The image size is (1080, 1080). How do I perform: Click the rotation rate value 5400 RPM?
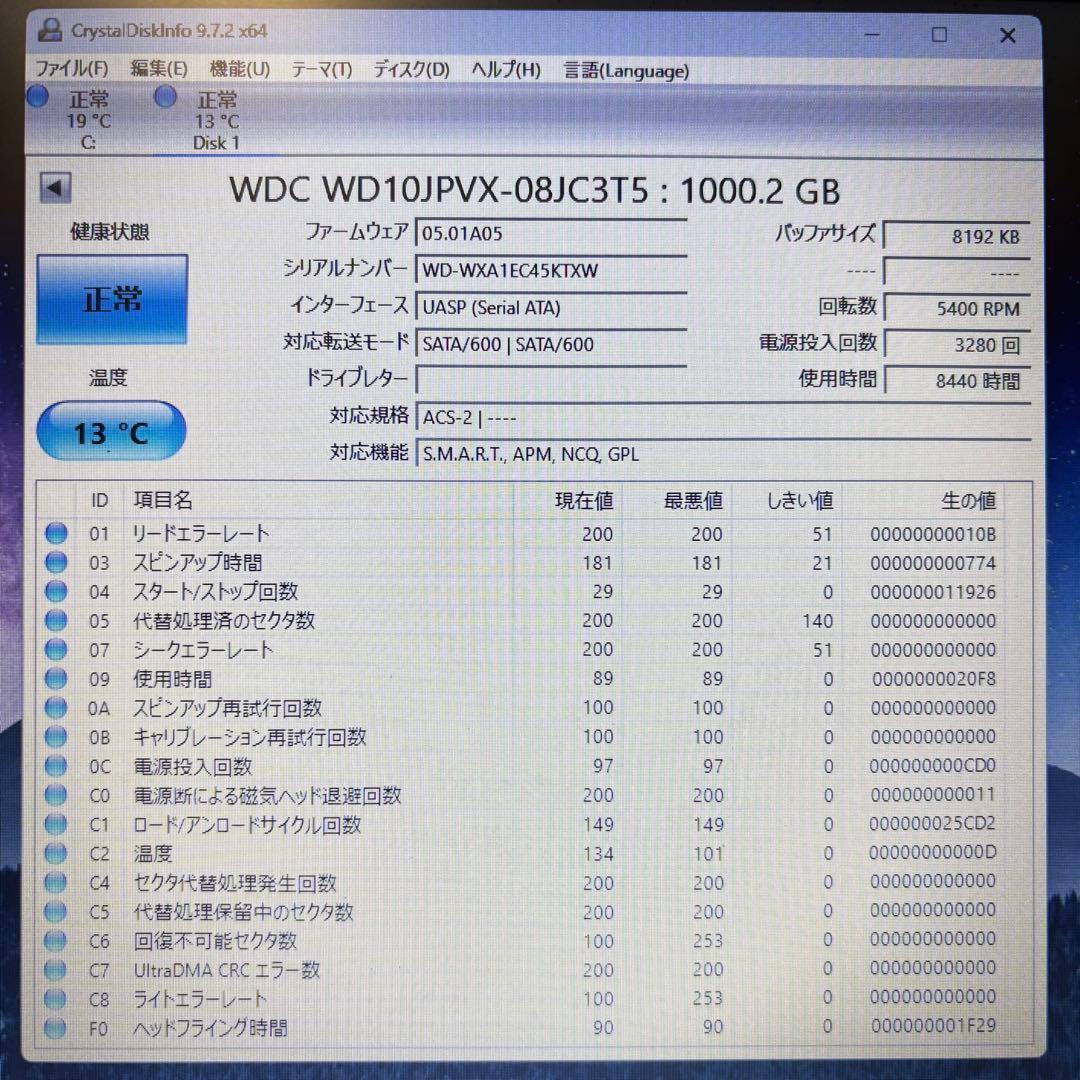[957, 308]
